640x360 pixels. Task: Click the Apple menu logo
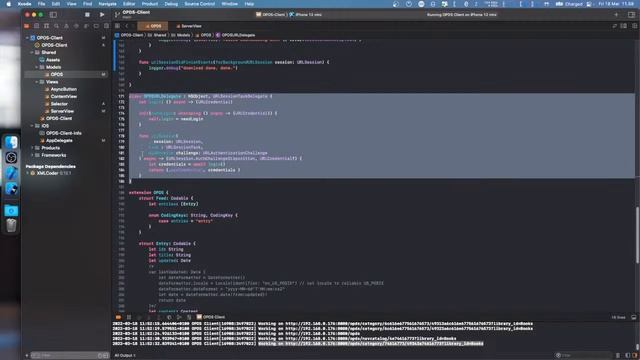pos(8,4)
